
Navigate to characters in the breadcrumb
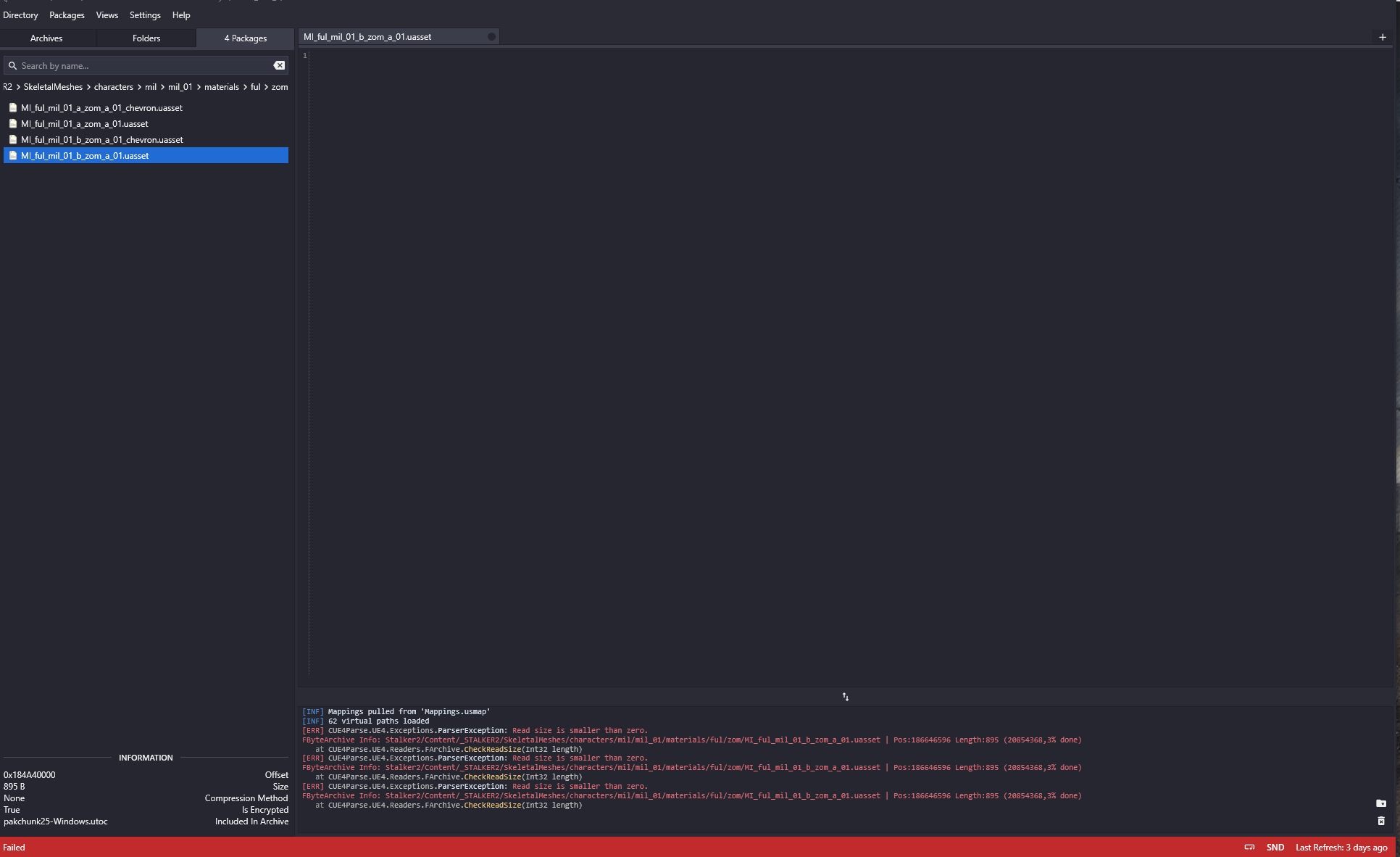pyautogui.click(x=114, y=87)
